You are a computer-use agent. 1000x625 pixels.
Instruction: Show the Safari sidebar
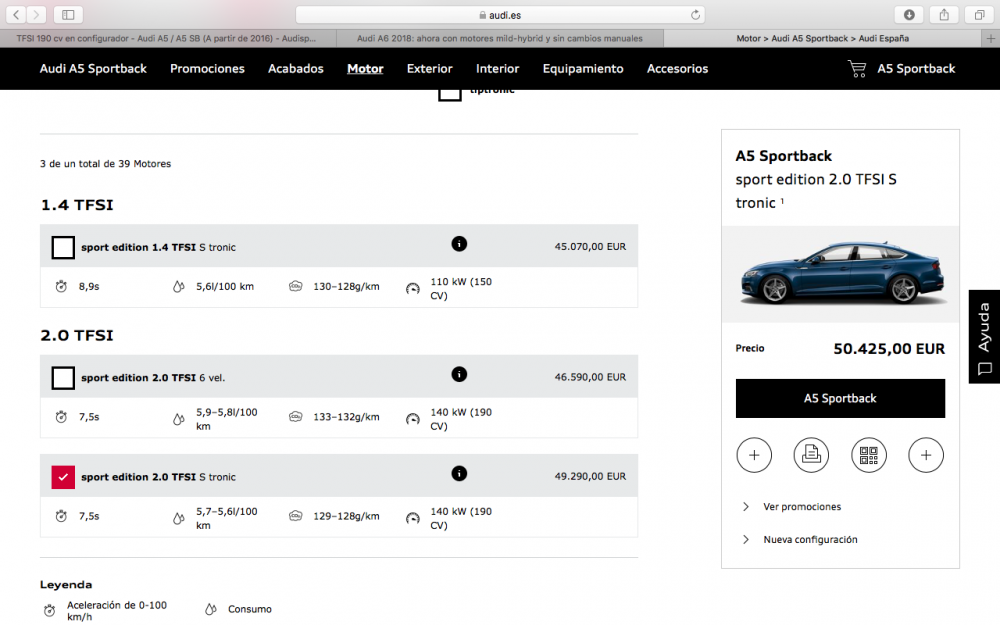[68, 15]
